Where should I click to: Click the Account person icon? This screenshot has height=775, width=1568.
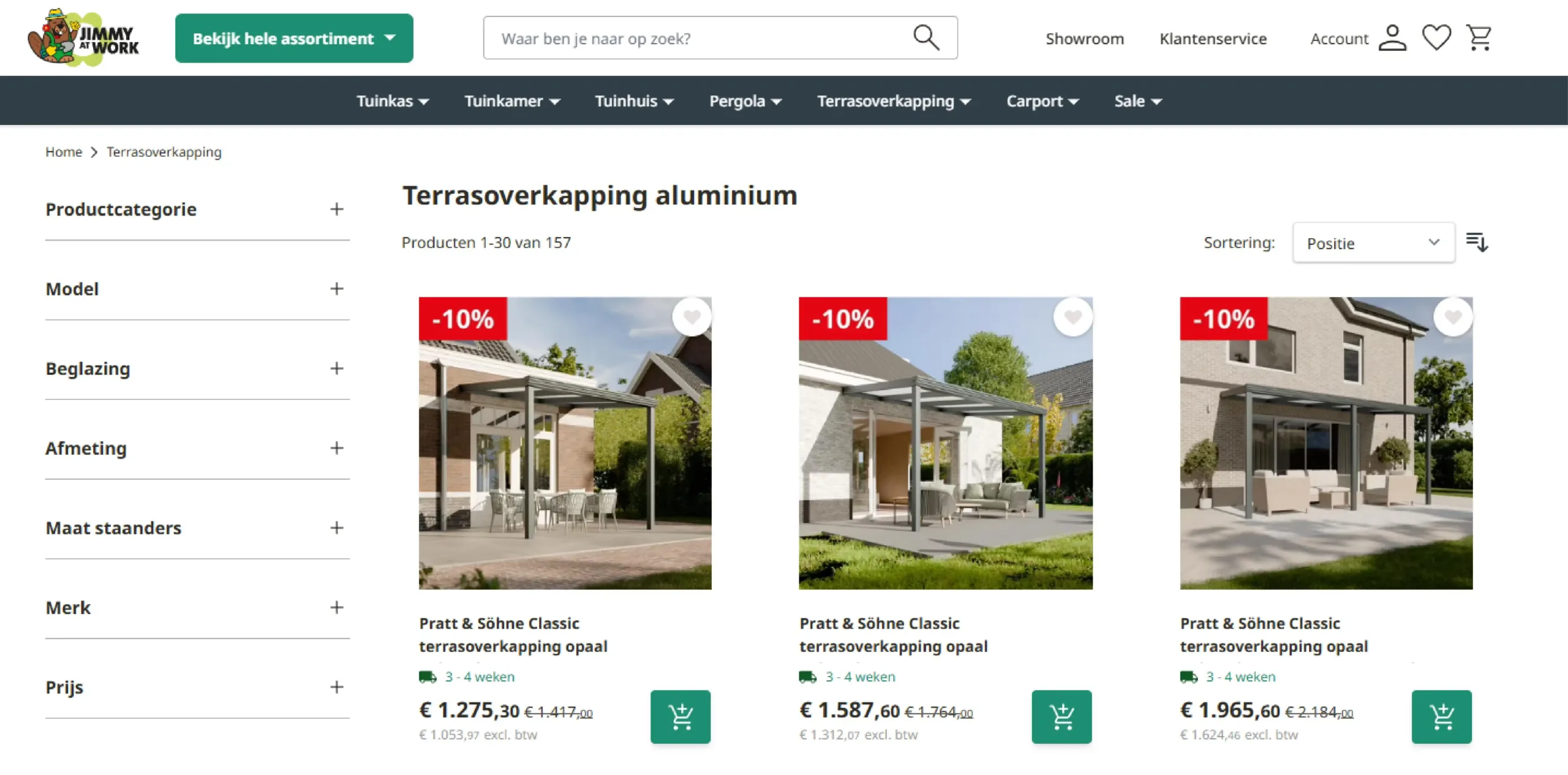pos(1392,38)
